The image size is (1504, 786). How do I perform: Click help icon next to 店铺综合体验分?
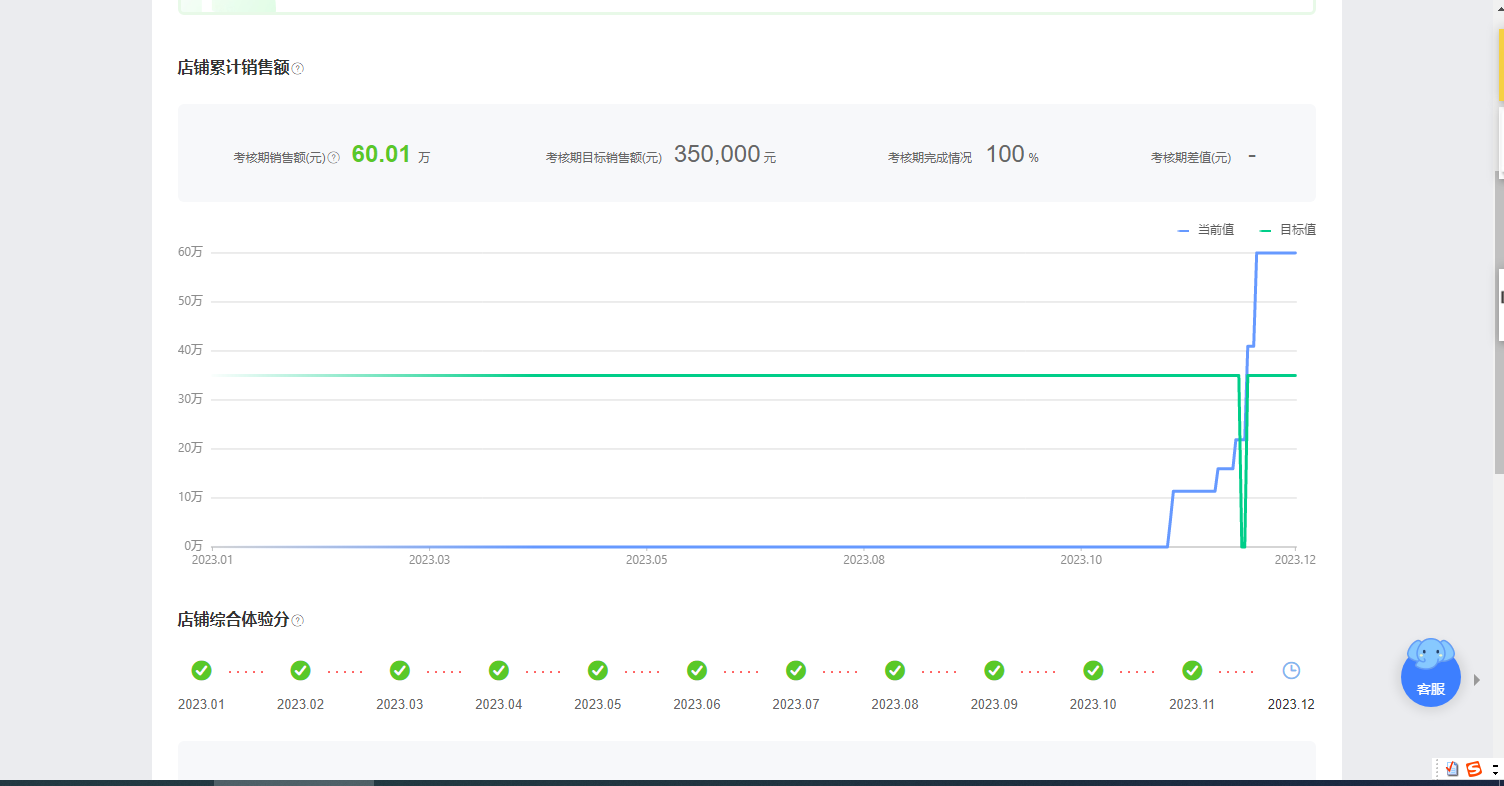click(x=298, y=621)
